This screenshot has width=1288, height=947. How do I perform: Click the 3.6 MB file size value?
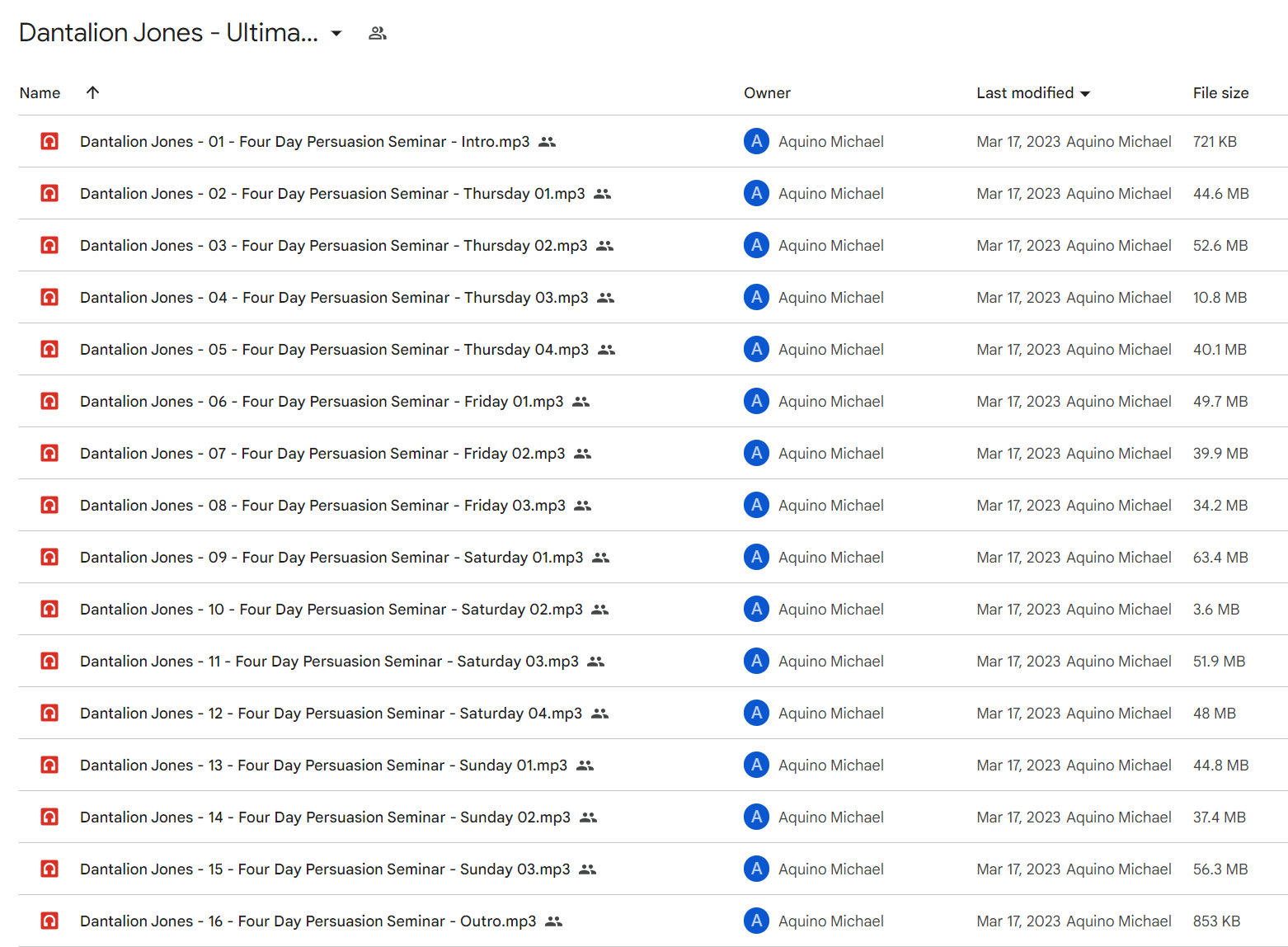[x=1216, y=610]
